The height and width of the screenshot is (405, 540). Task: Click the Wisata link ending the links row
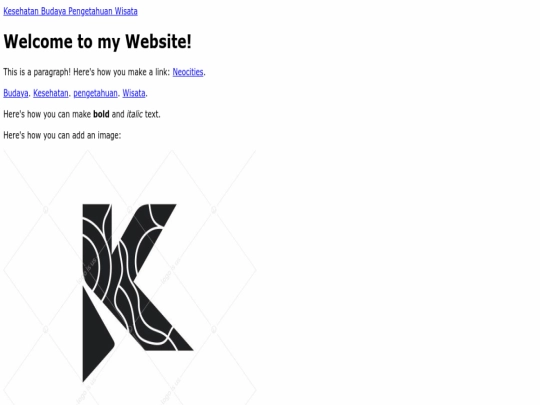(134, 93)
